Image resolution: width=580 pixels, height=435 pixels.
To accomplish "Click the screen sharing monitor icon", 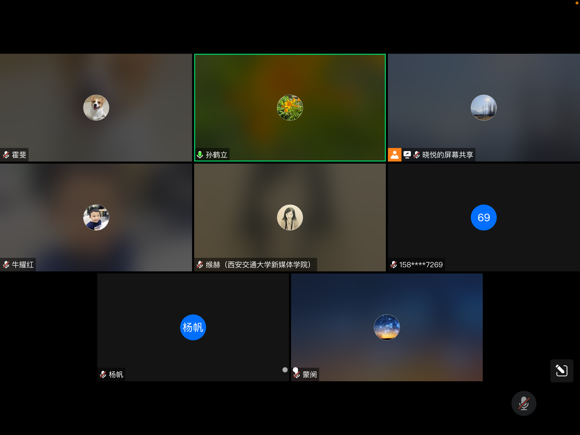I will (407, 155).
